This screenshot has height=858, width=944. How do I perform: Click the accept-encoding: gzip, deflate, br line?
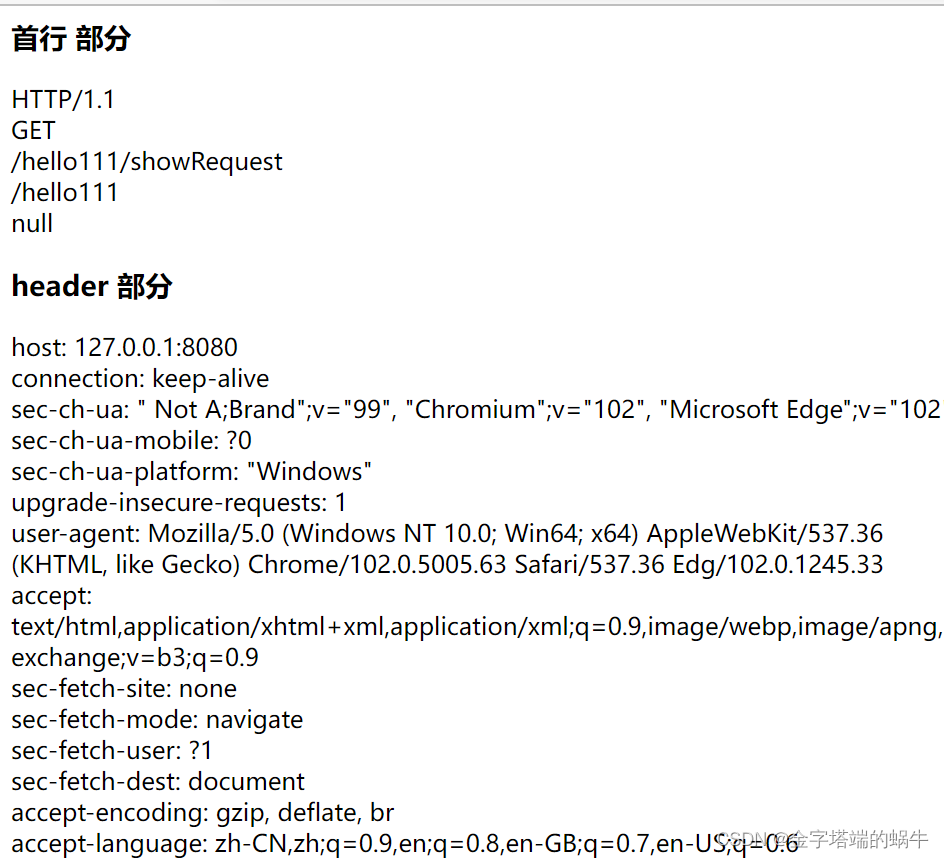coord(203,813)
